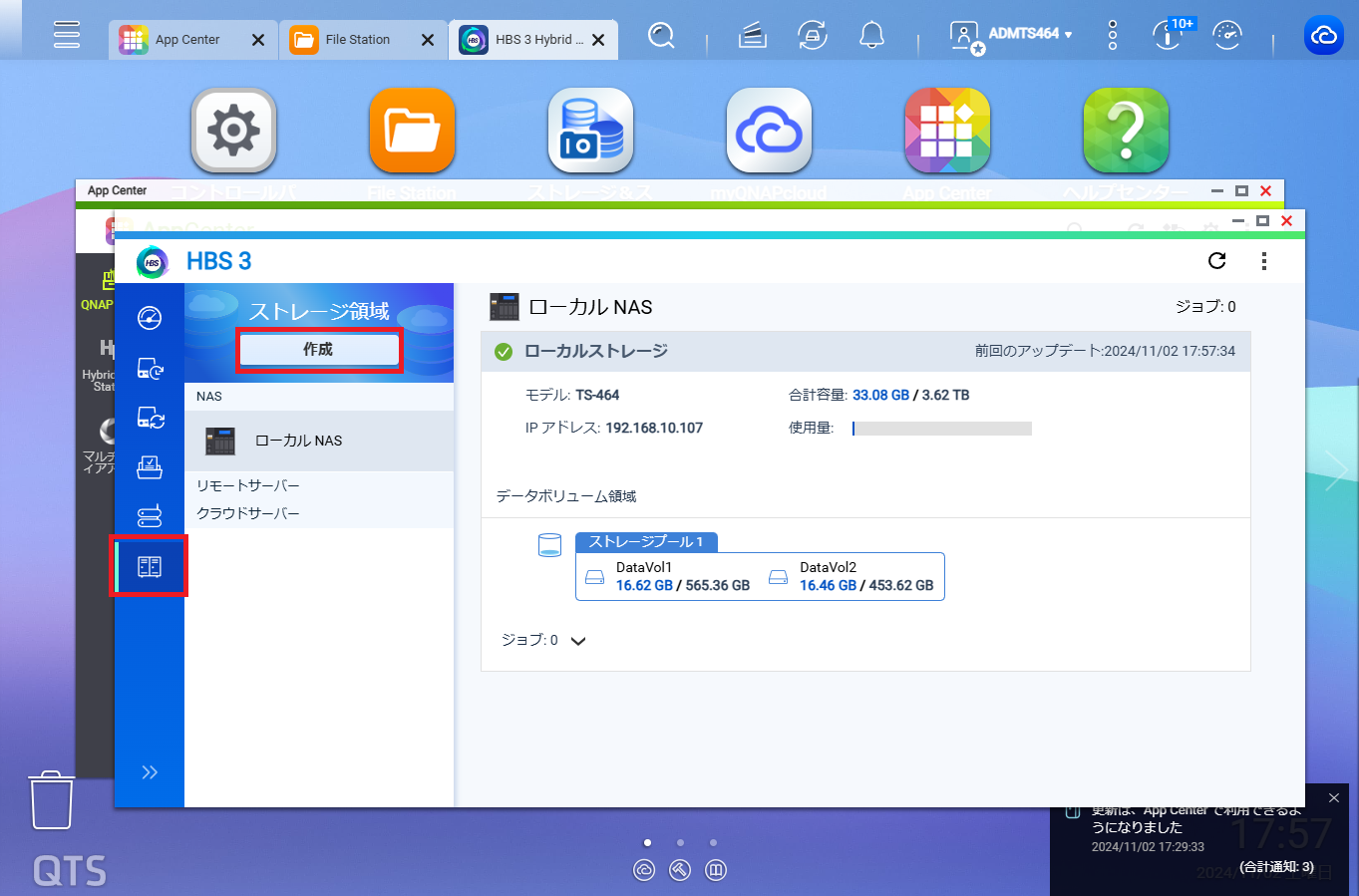Viewport: 1359px width, 896px height.
Task: Click model value TS-464
Action: pyautogui.click(x=597, y=395)
